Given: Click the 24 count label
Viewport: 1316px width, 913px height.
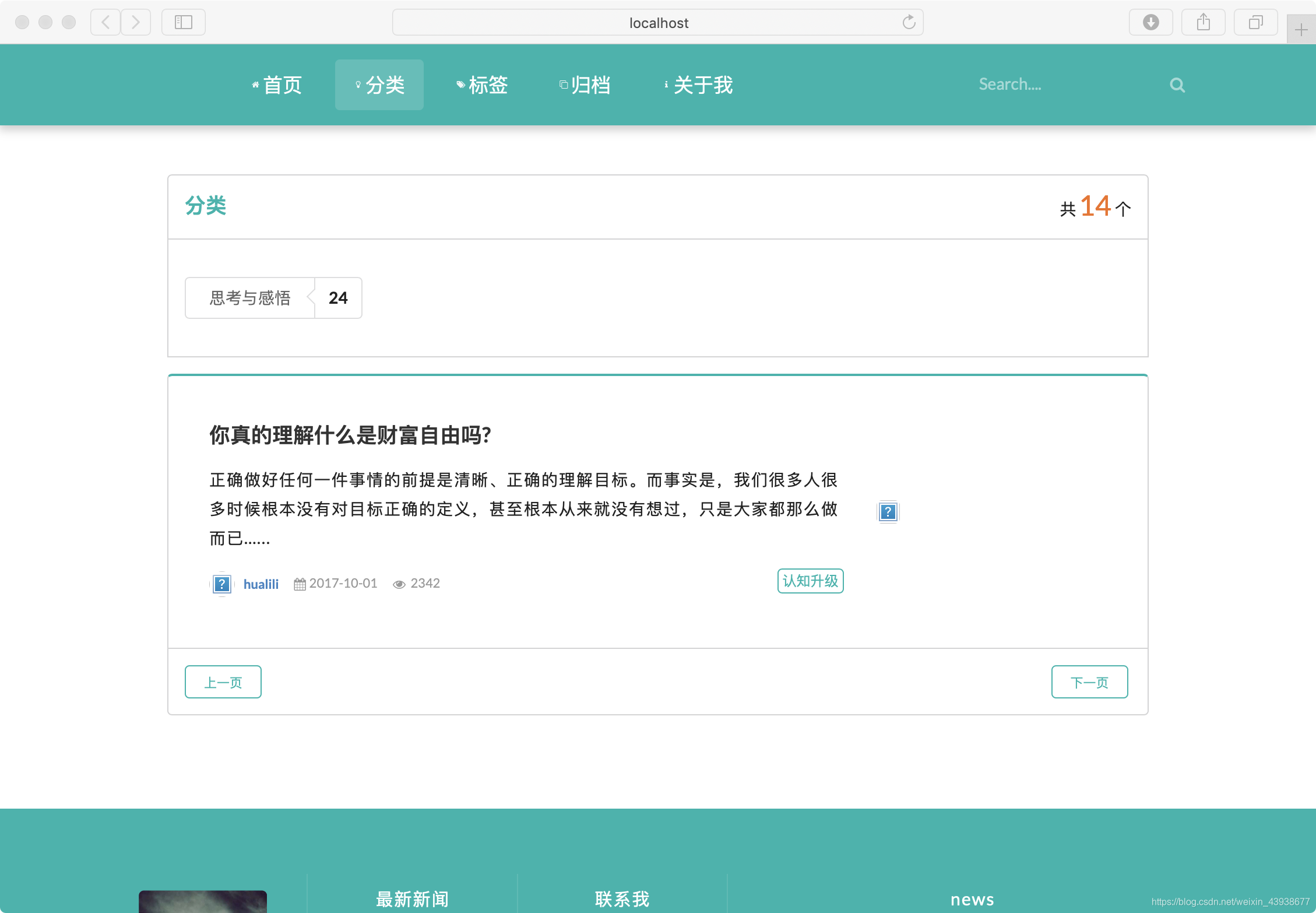Looking at the screenshot, I should (338, 298).
